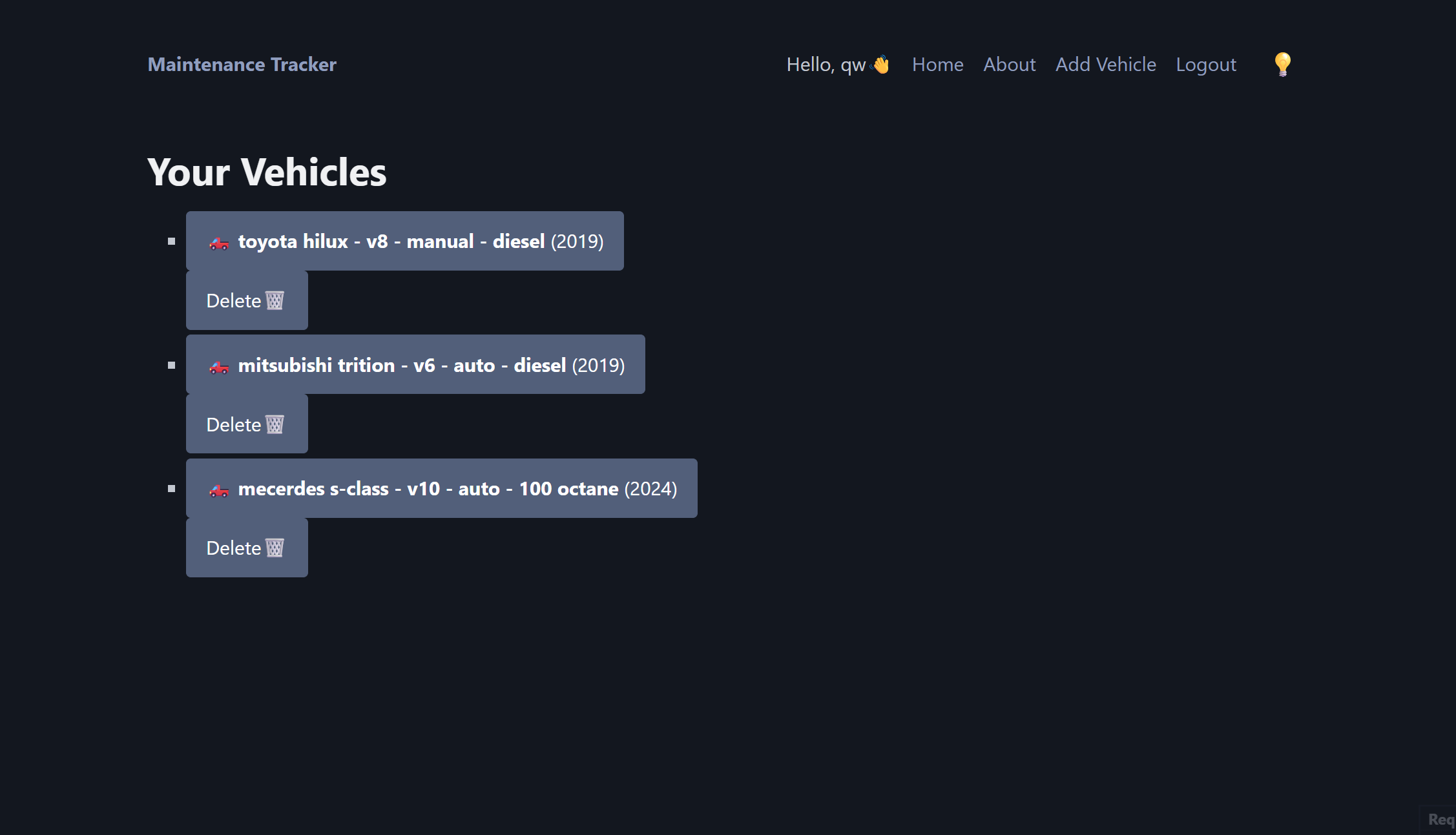Screen dimensions: 1456x835
Task: Click the car icon beside mecerdes s-class
Action: pos(219,490)
